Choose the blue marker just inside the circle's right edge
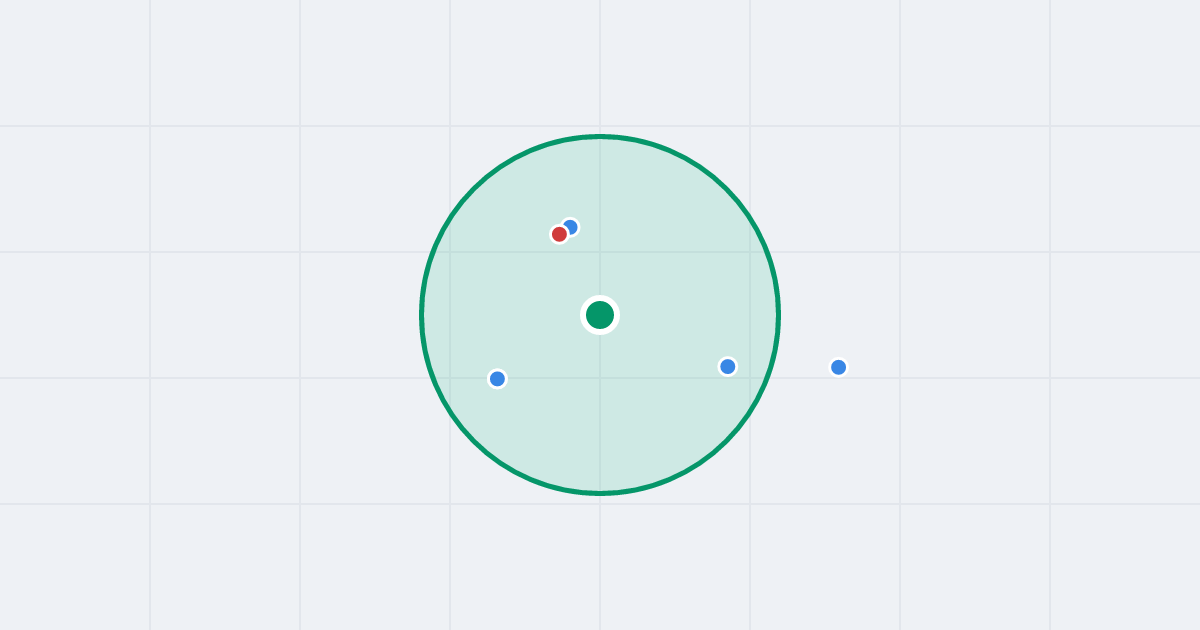The height and width of the screenshot is (630, 1200). point(728,367)
